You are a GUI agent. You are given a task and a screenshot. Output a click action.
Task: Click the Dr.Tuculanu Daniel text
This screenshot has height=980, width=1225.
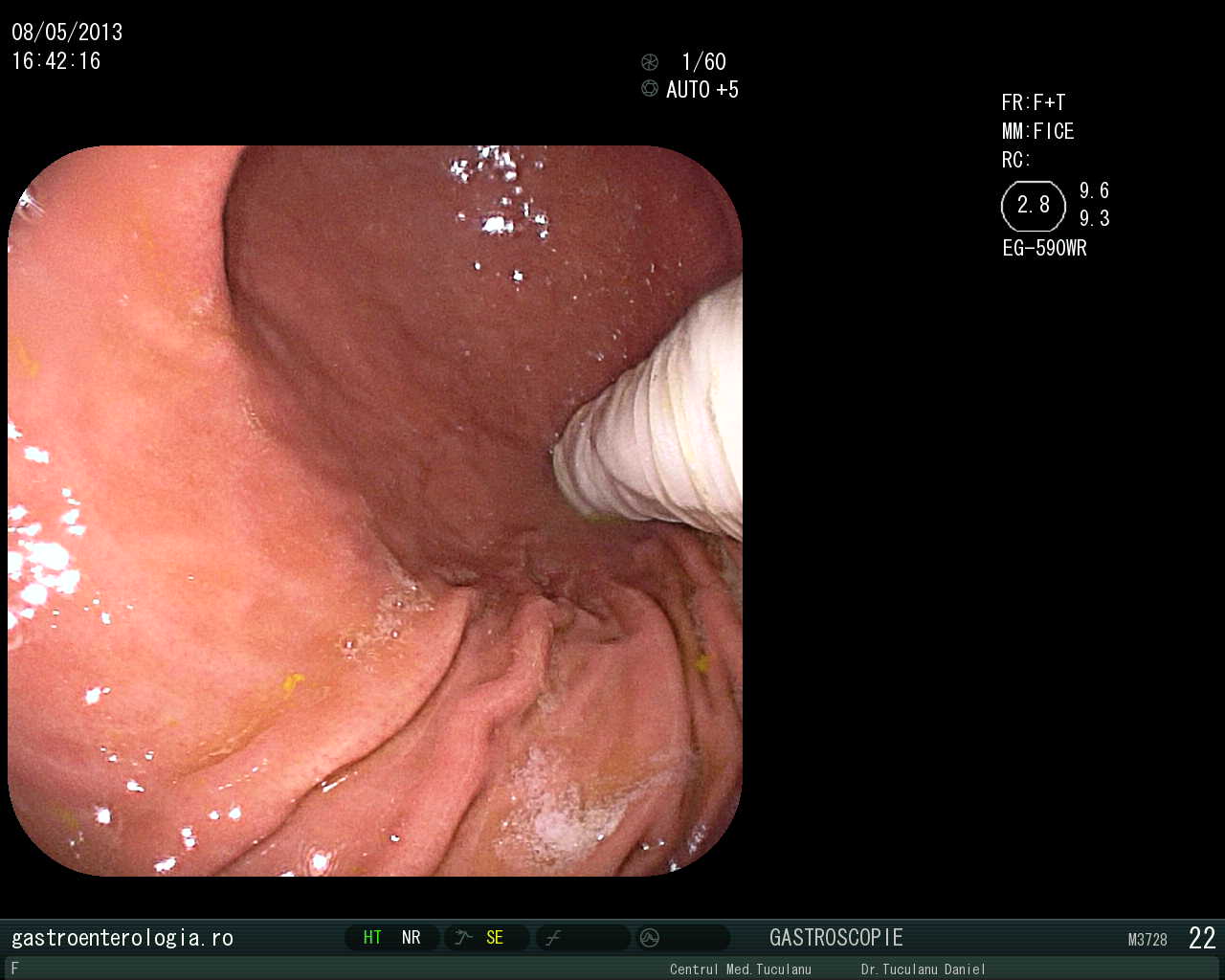click(924, 969)
